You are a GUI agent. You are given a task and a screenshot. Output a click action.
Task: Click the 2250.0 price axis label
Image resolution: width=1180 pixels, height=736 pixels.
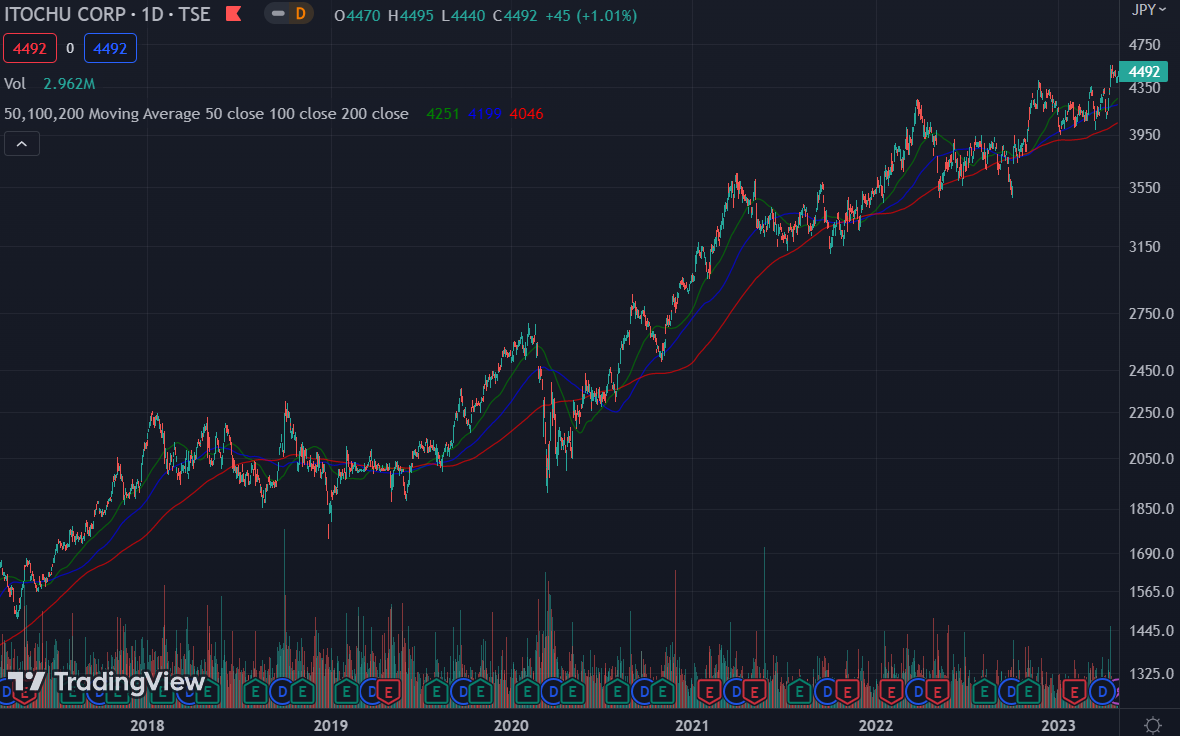(x=1151, y=412)
